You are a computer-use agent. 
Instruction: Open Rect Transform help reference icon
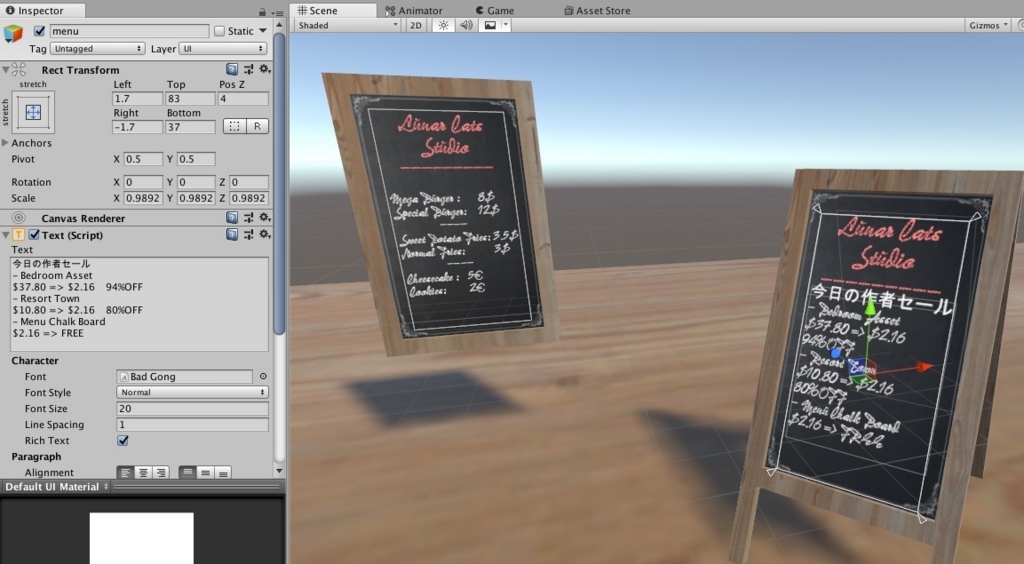(232, 69)
